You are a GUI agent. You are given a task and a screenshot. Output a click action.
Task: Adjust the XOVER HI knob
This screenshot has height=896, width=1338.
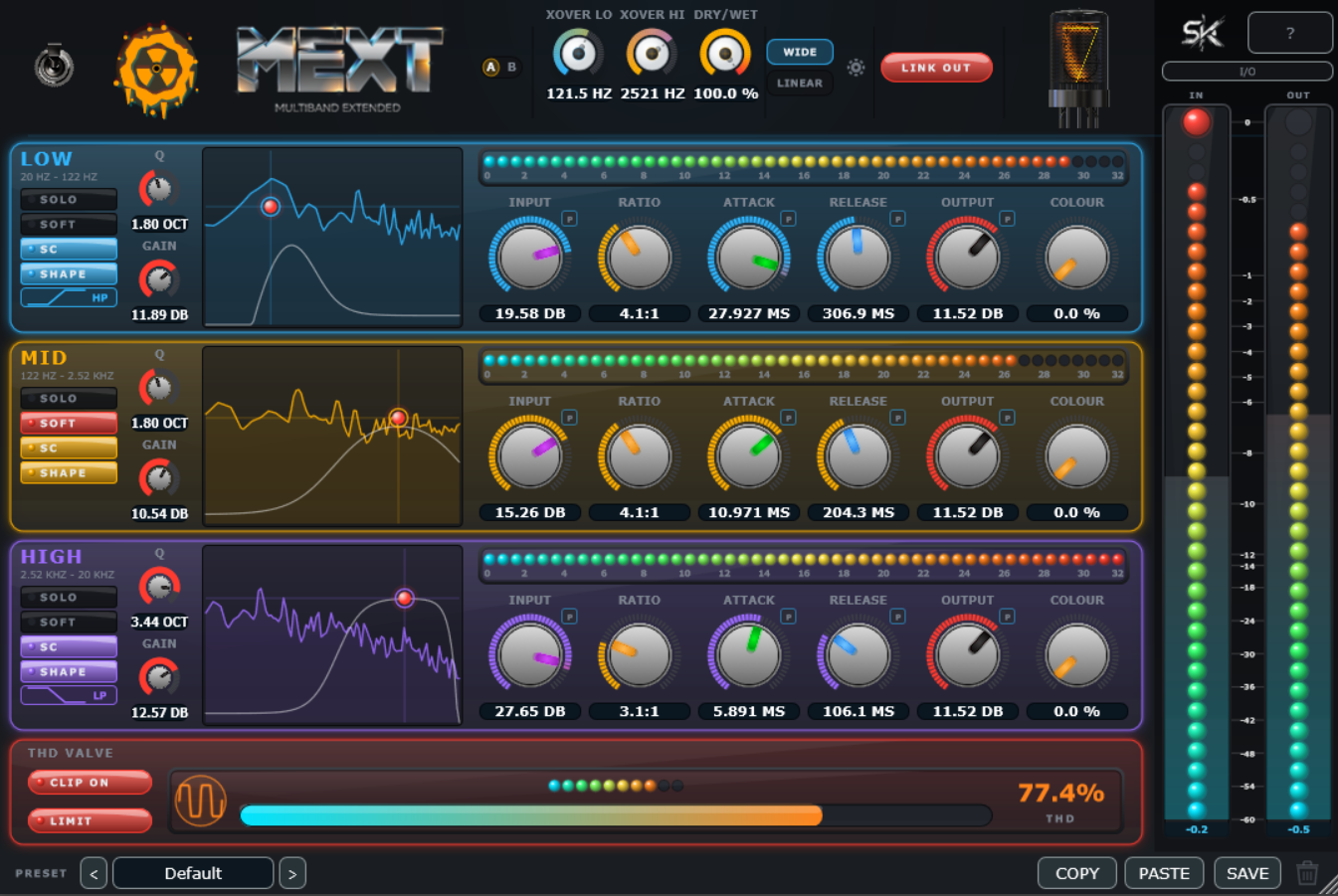point(652,54)
